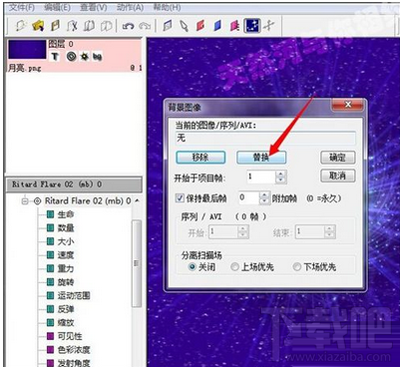
Task: Click the T icon on layer 0
Action: tap(55, 57)
